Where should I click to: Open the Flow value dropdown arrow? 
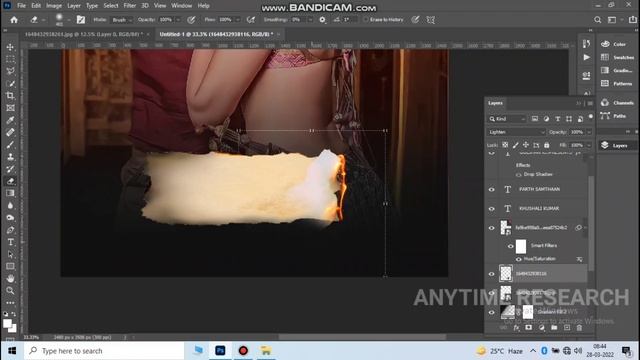[x=238, y=20]
